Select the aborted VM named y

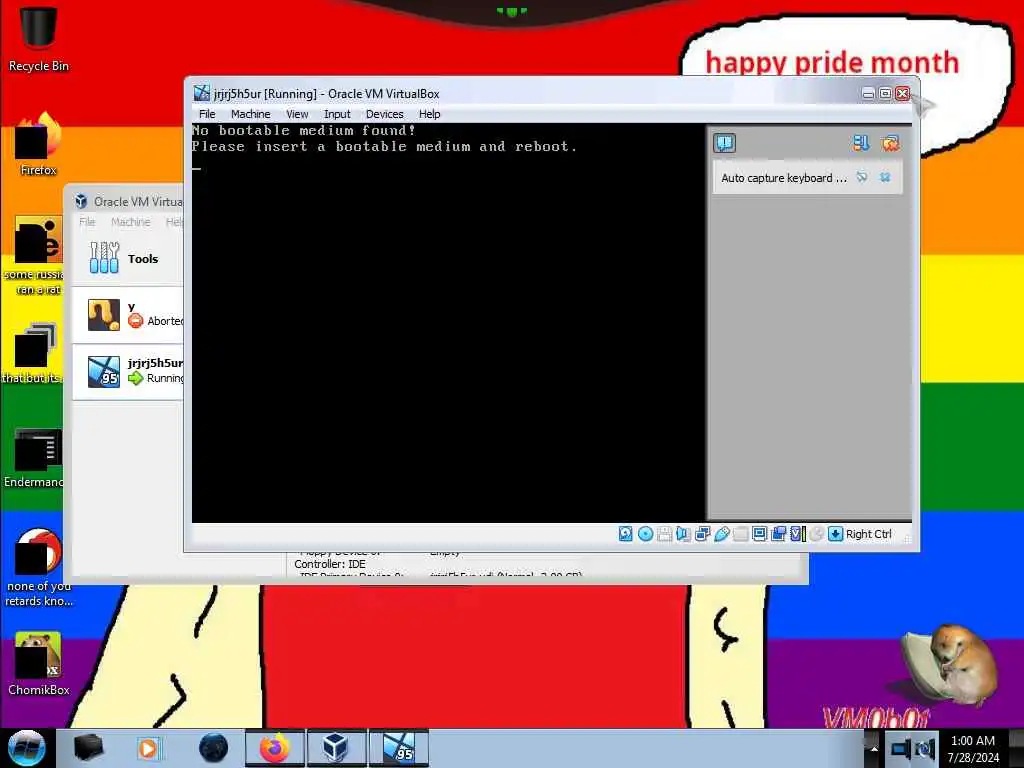127,315
